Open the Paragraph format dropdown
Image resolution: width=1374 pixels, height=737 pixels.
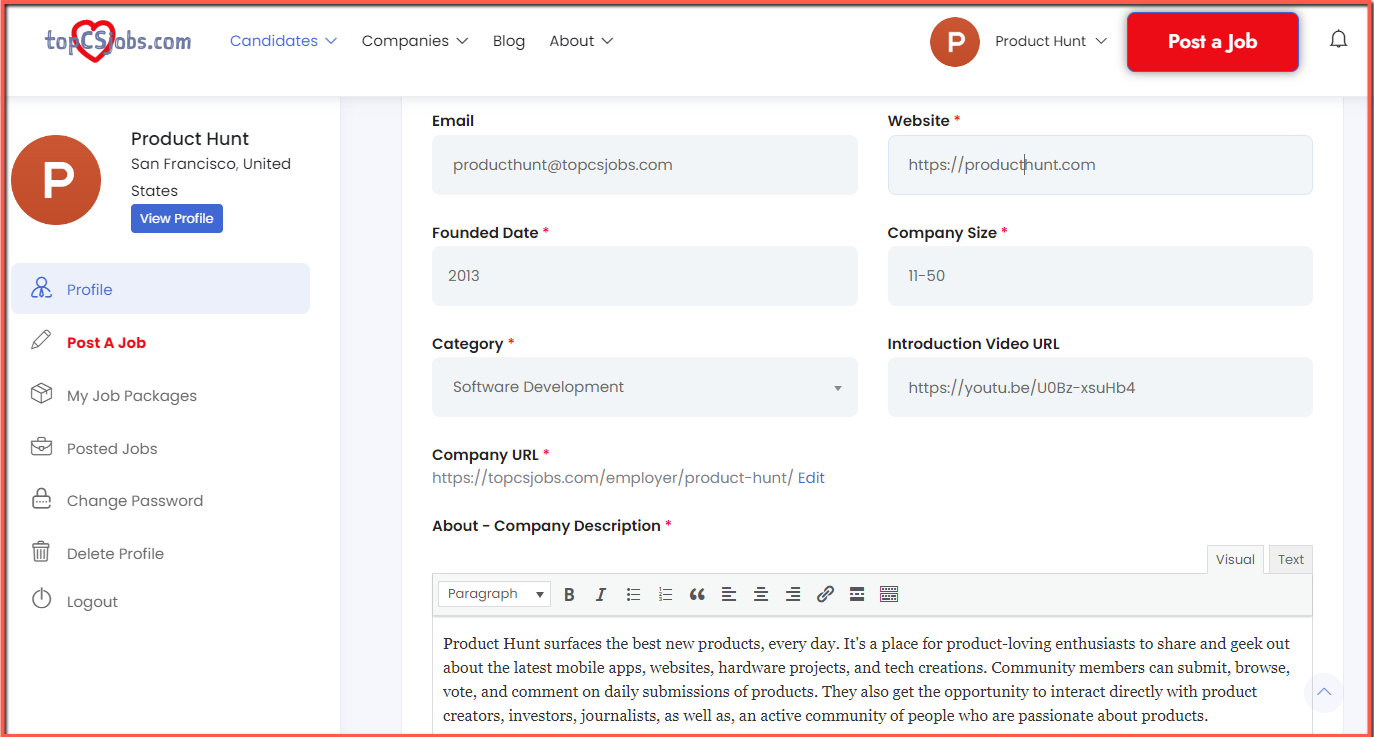pyautogui.click(x=494, y=594)
